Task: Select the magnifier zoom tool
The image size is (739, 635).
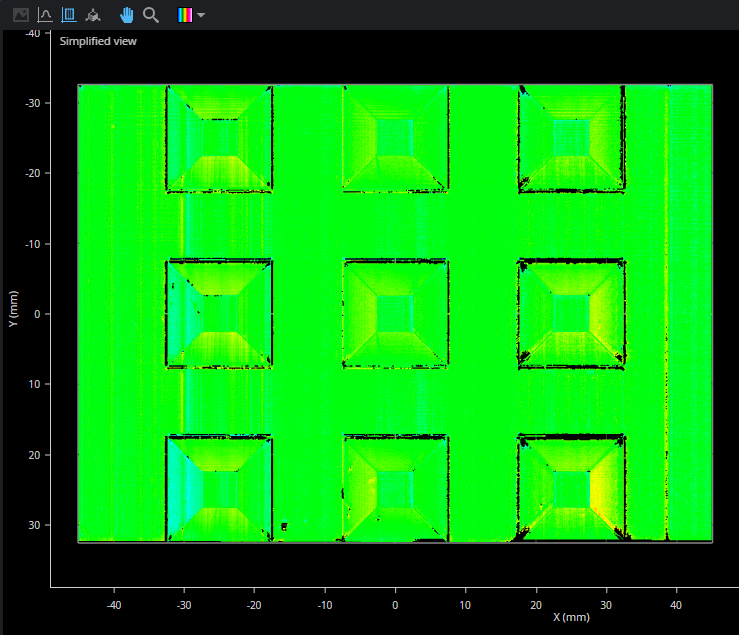Action: coord(151,15)
